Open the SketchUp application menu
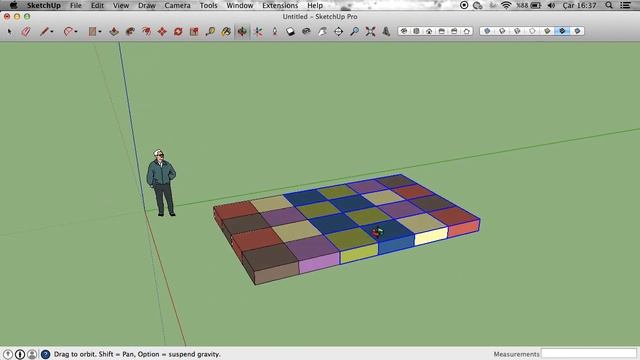 (x=44, y=5)
